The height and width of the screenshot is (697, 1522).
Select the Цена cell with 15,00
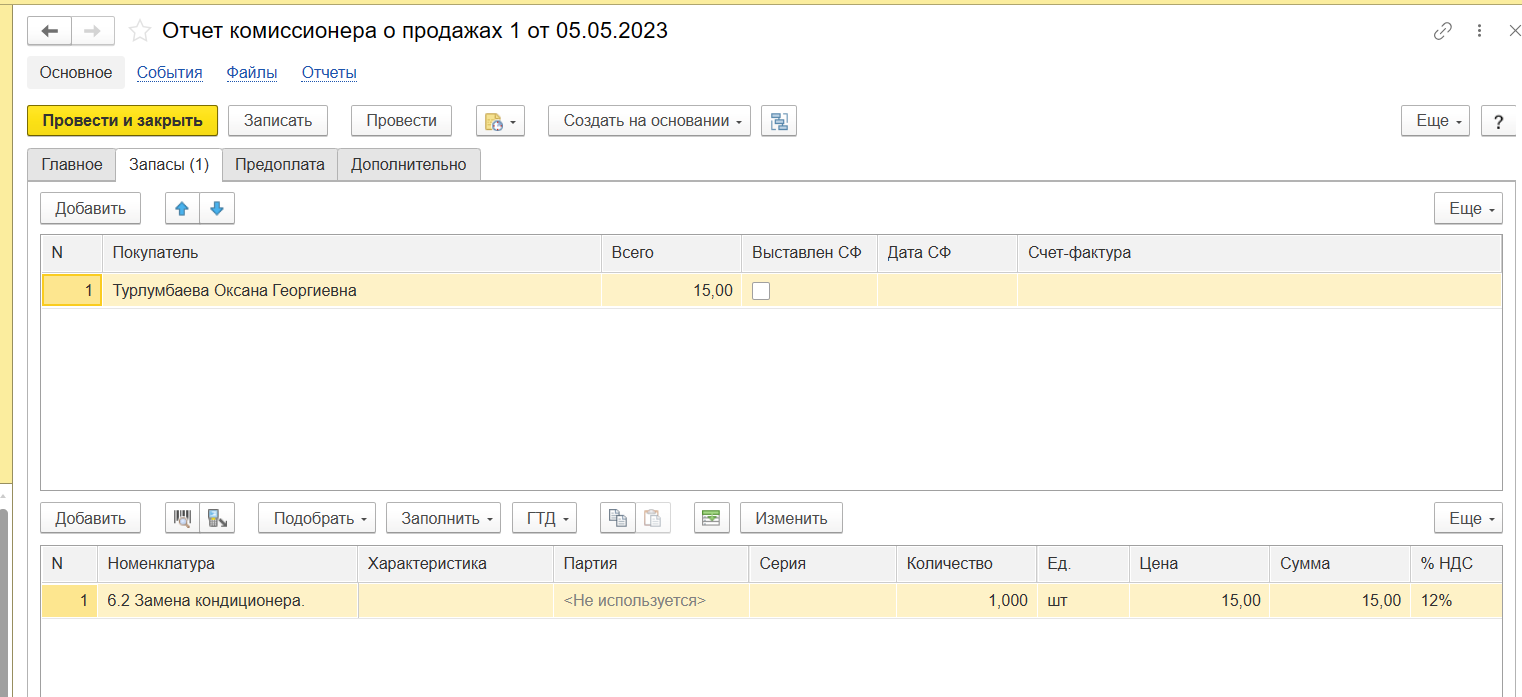pos(1199,601)
